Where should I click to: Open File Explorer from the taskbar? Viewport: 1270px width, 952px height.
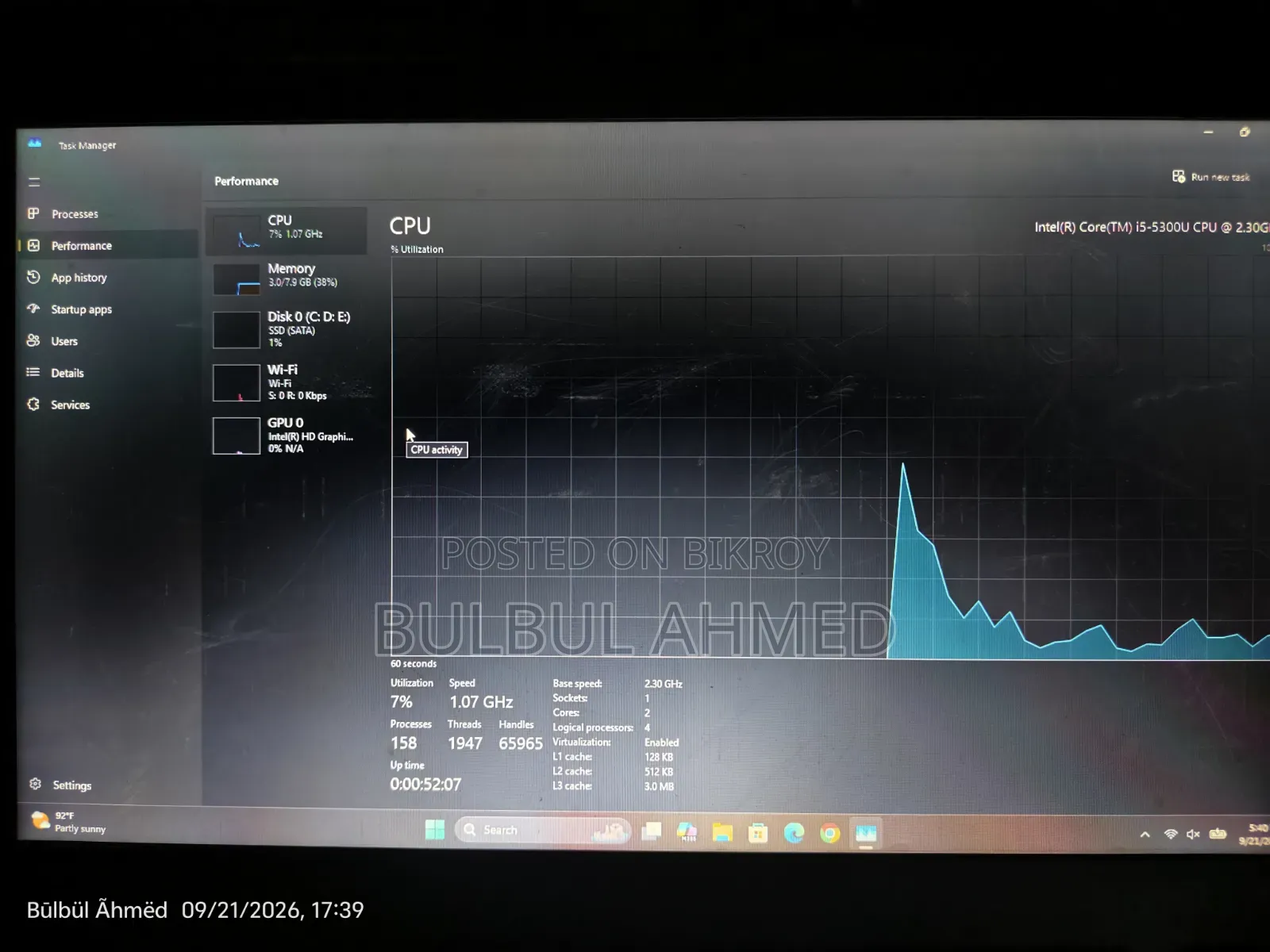pyautogui.click(x=722, y=832)
